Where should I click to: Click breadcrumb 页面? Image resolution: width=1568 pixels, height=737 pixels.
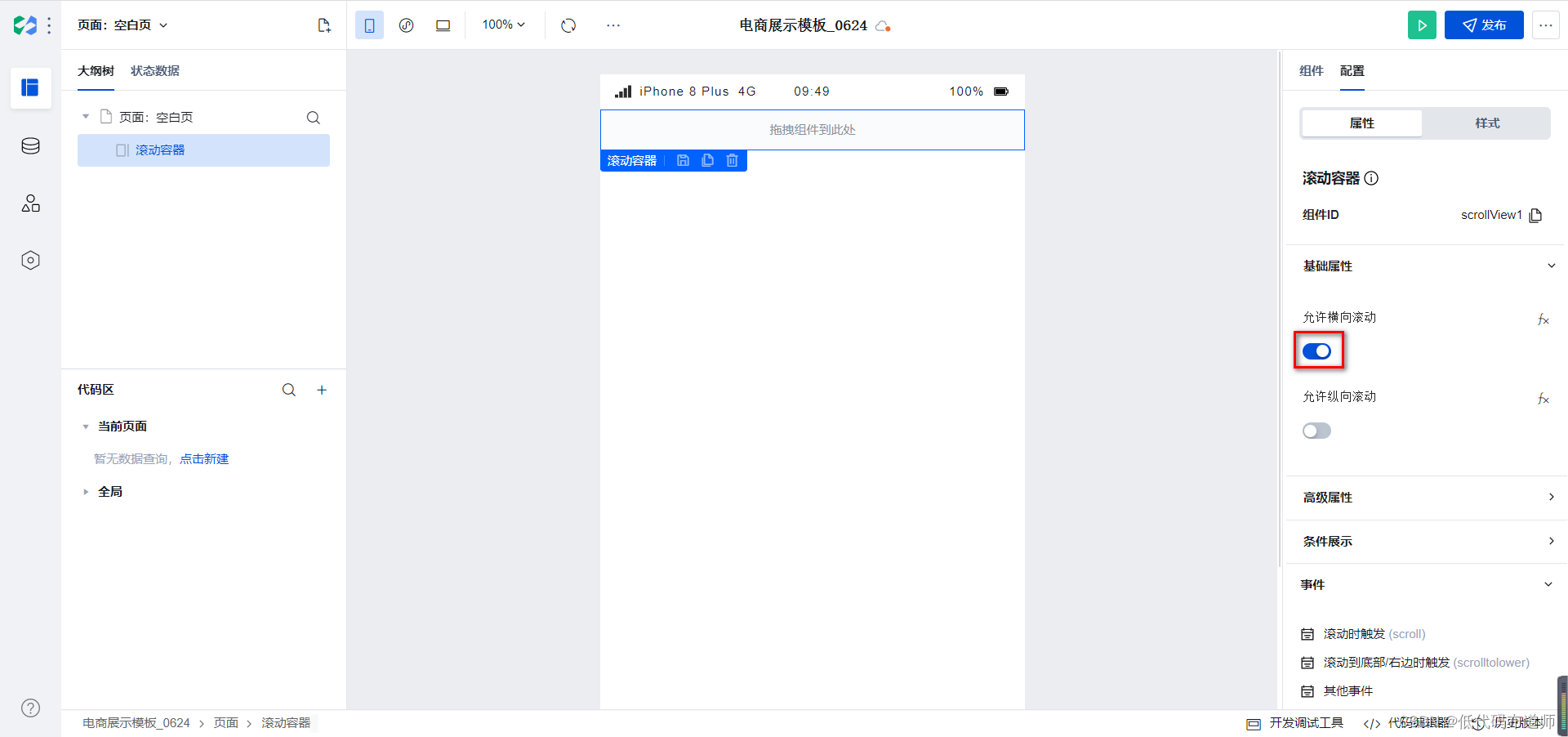pos(226,723)
